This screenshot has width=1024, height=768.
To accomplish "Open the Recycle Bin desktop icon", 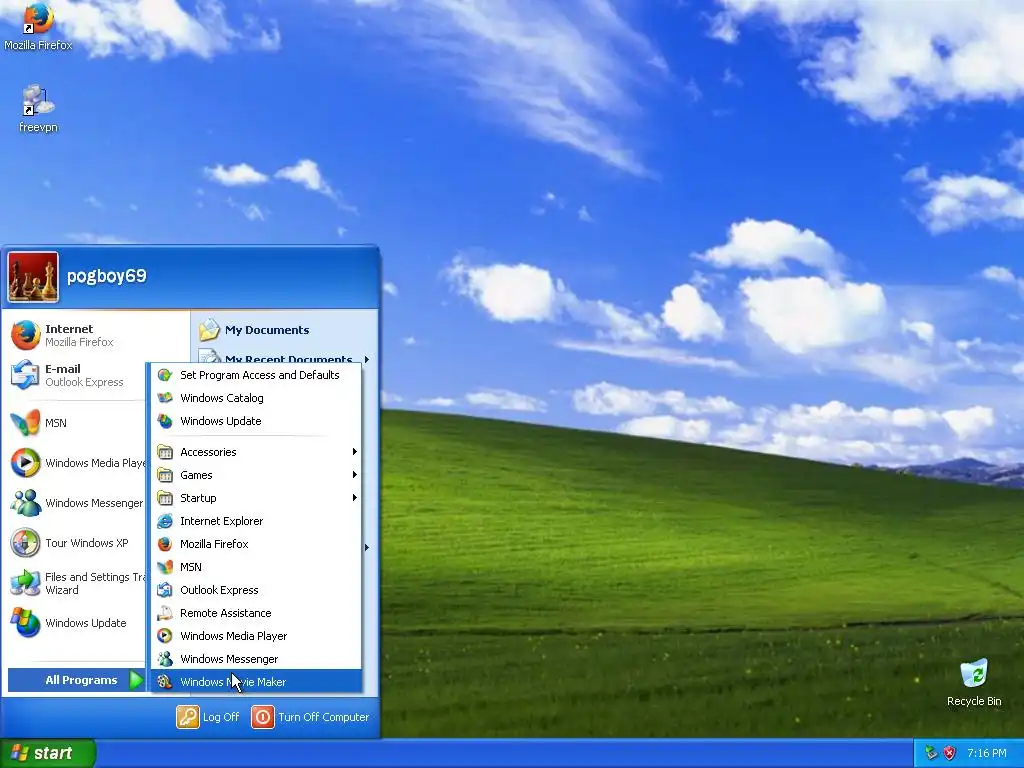I will [974, 673].
